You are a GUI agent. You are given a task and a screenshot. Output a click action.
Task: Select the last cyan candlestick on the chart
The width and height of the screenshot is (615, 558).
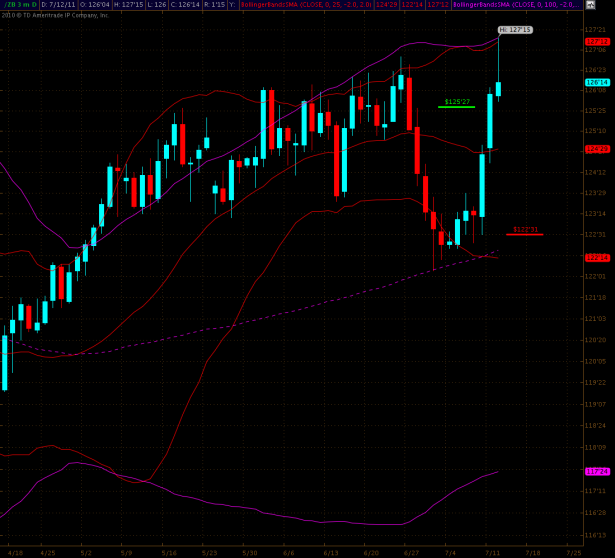point(498,88)
